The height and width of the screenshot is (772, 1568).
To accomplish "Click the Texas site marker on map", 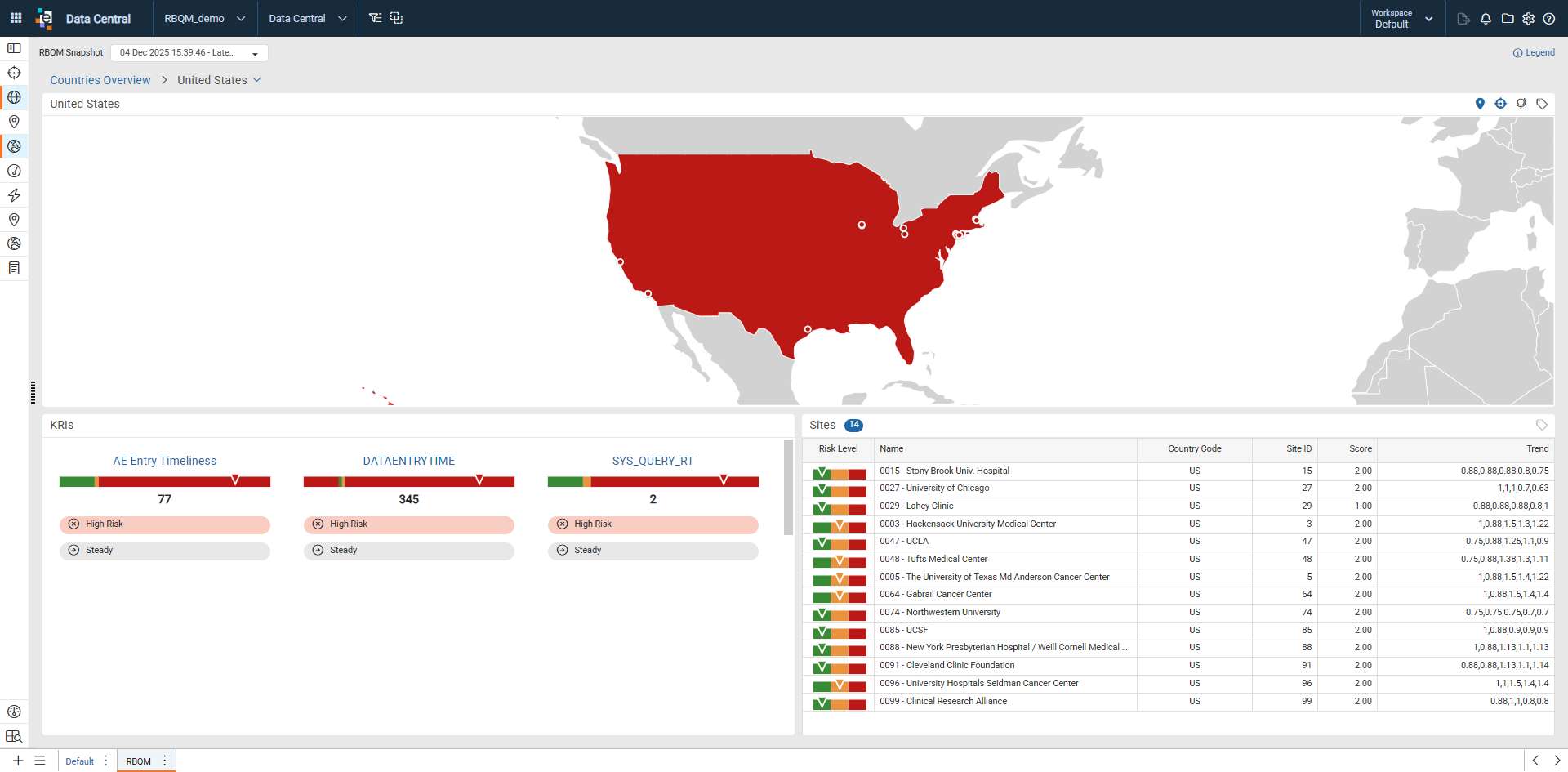I will (808, 329).
